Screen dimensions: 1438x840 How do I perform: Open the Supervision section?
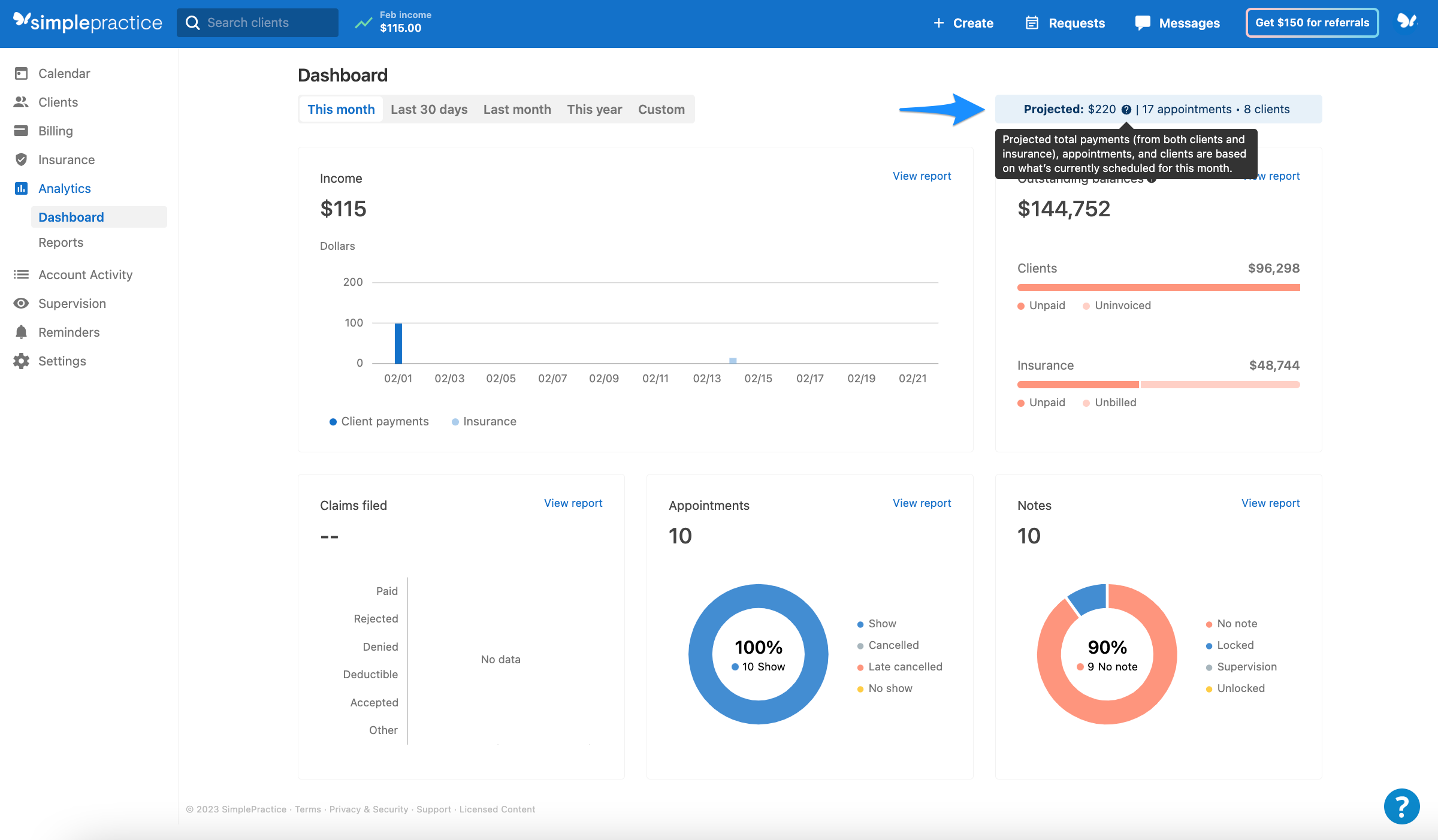(x=72, y=303)
